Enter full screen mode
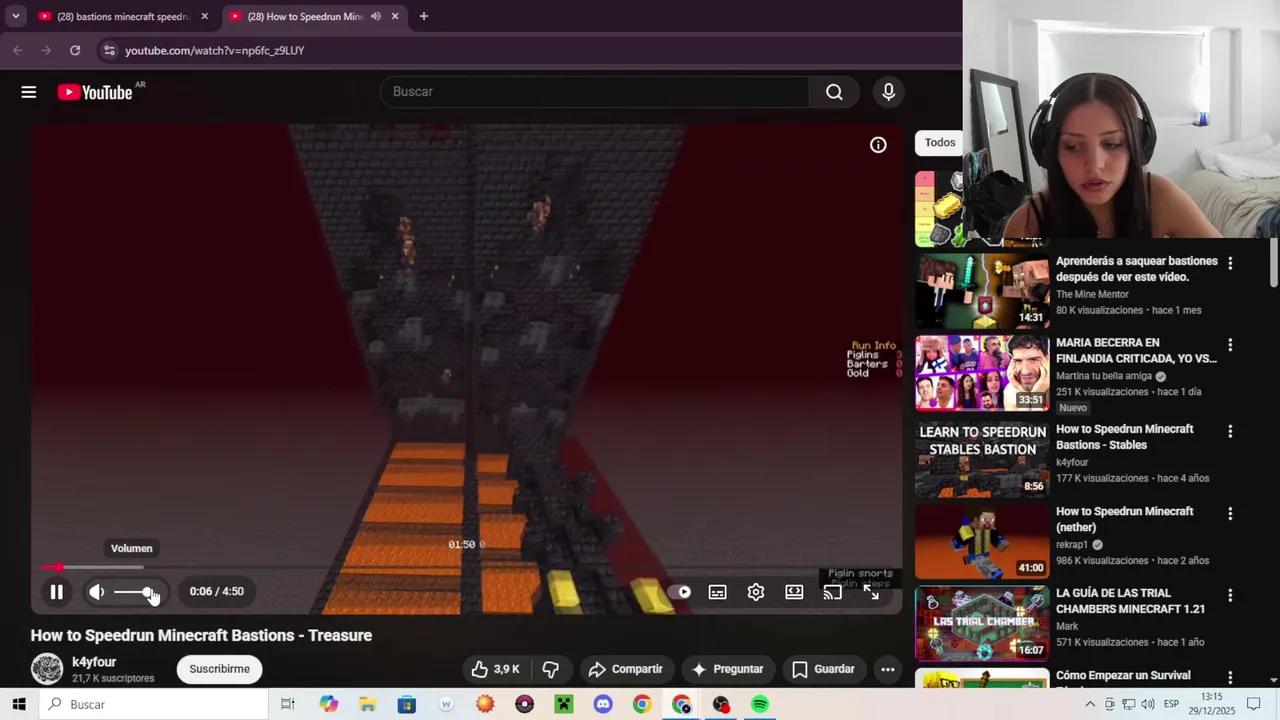 871,592
